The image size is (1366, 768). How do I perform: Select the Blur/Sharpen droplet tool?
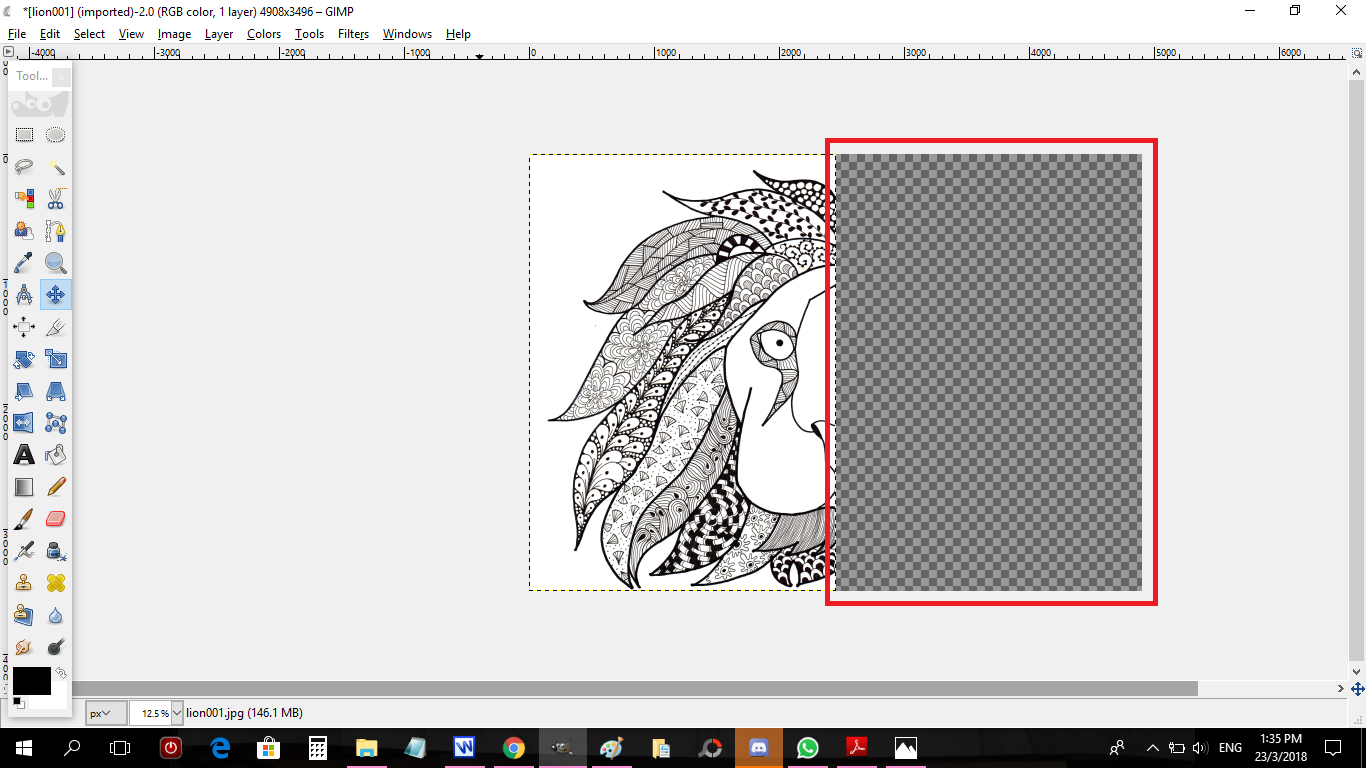coord(56,615)
